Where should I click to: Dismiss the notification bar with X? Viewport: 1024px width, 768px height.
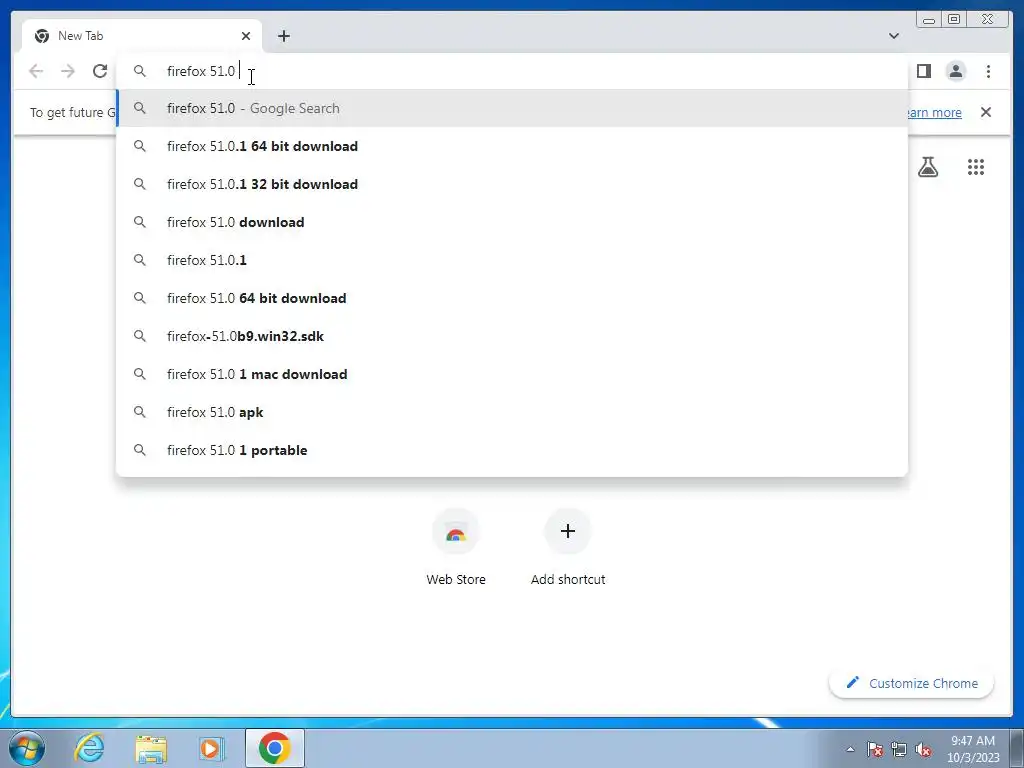tap(986, 112)
